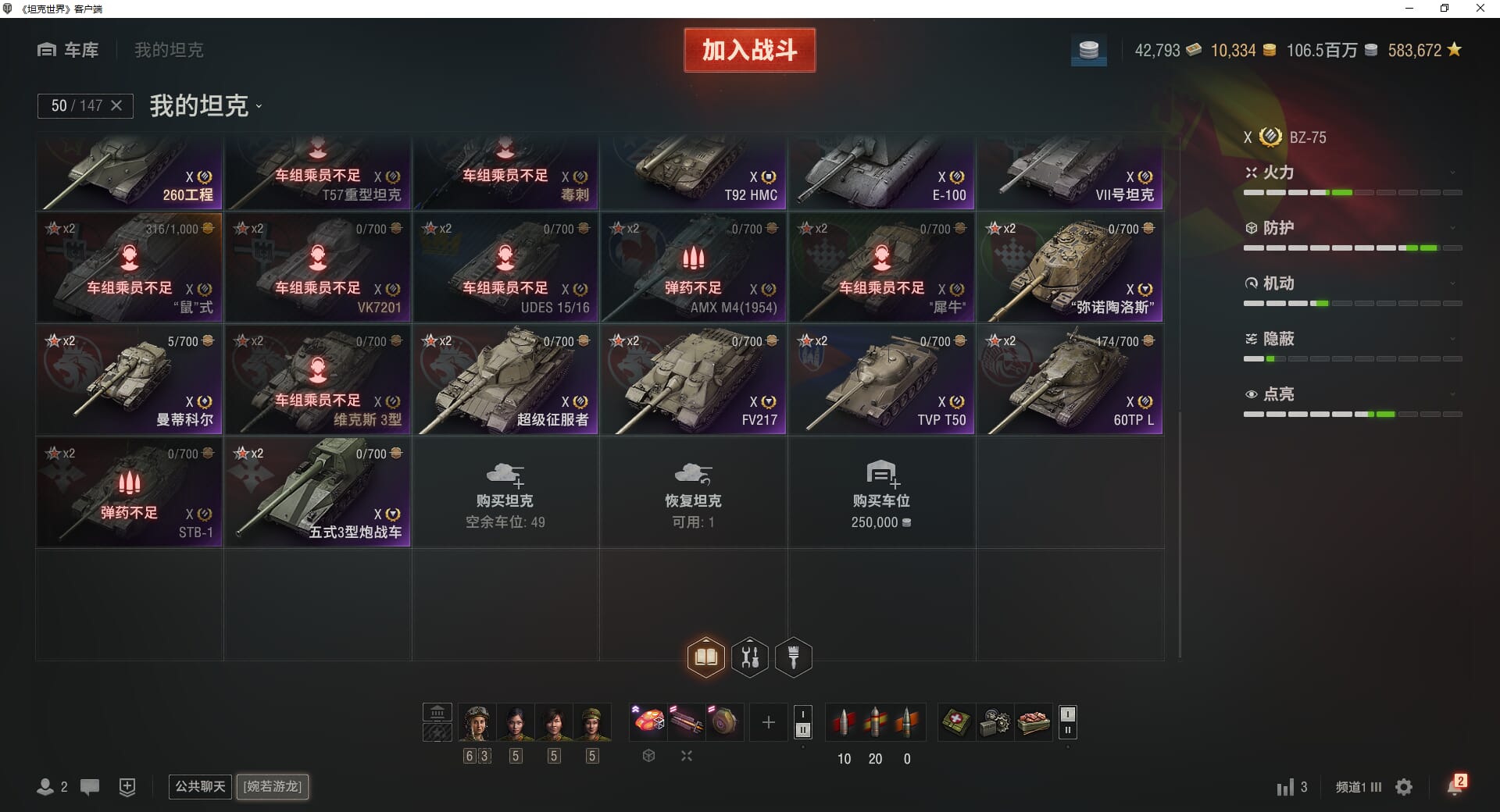The height and width of the screenshot is (812, 1500).
Task: Open the silver coin depot icon
Action: tap(1088, 51)
